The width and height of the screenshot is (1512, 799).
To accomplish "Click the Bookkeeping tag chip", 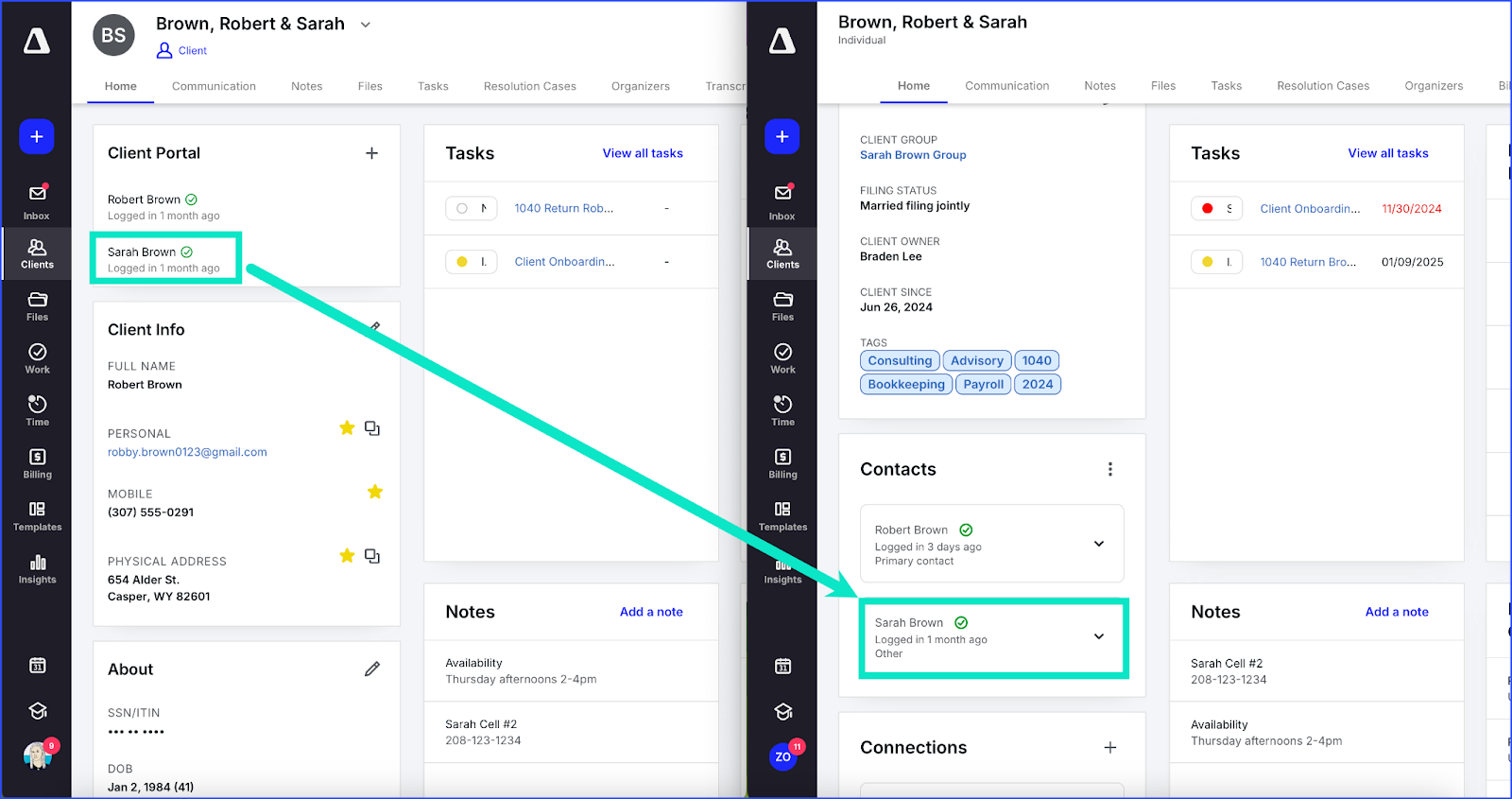I will pos(906,385).
